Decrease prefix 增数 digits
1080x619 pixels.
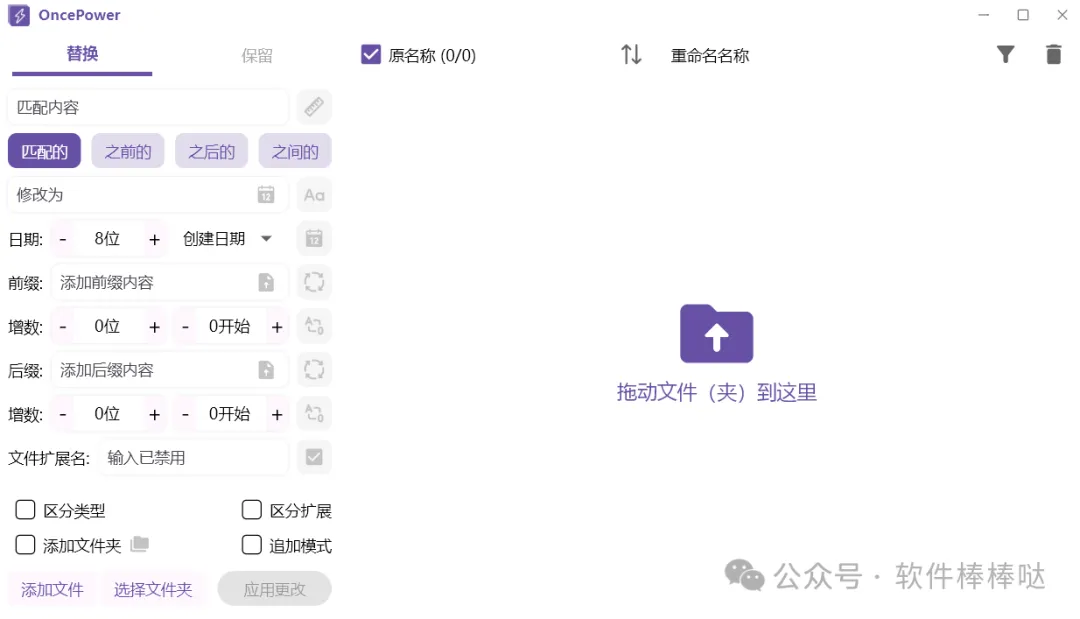pyautogui.click(x=63, y=326)
